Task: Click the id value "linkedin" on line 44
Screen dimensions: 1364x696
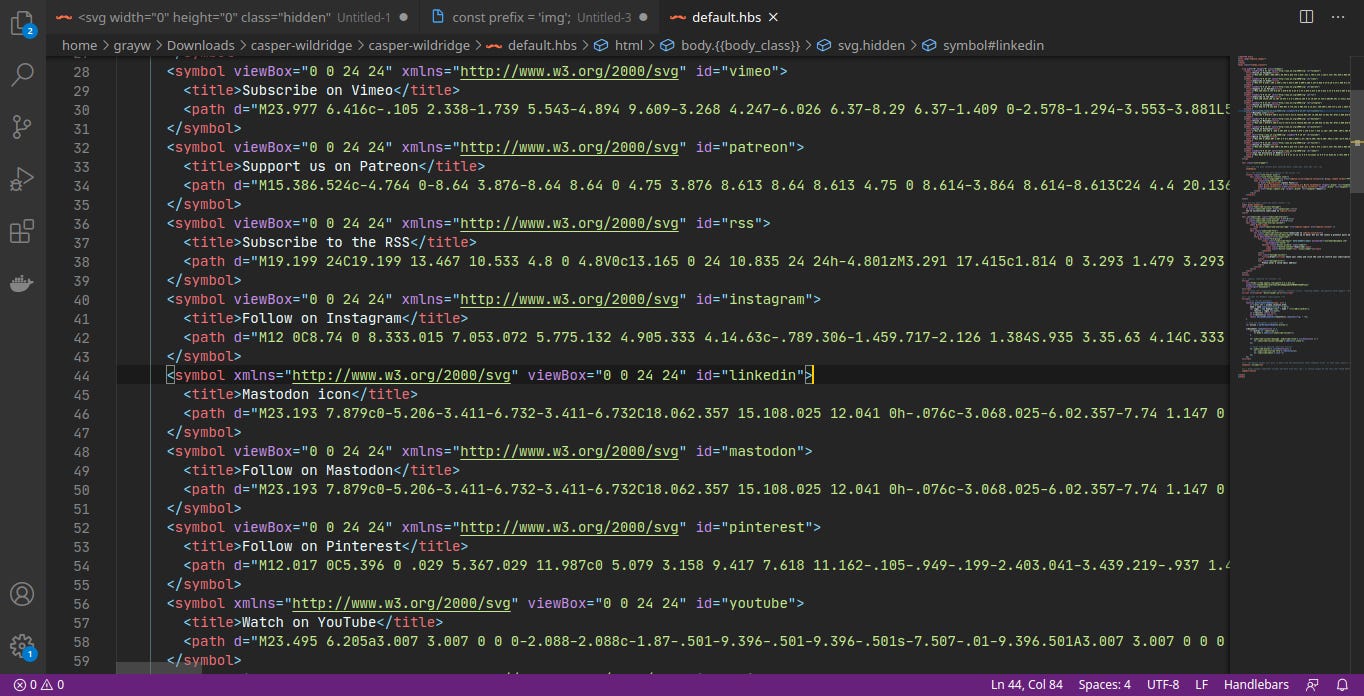Action: coord(763,375)
